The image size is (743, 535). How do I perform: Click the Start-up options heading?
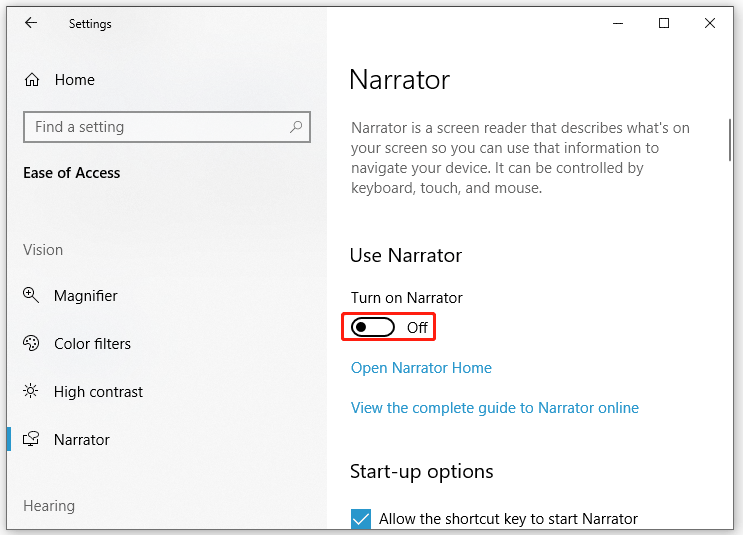coord(422,472)
